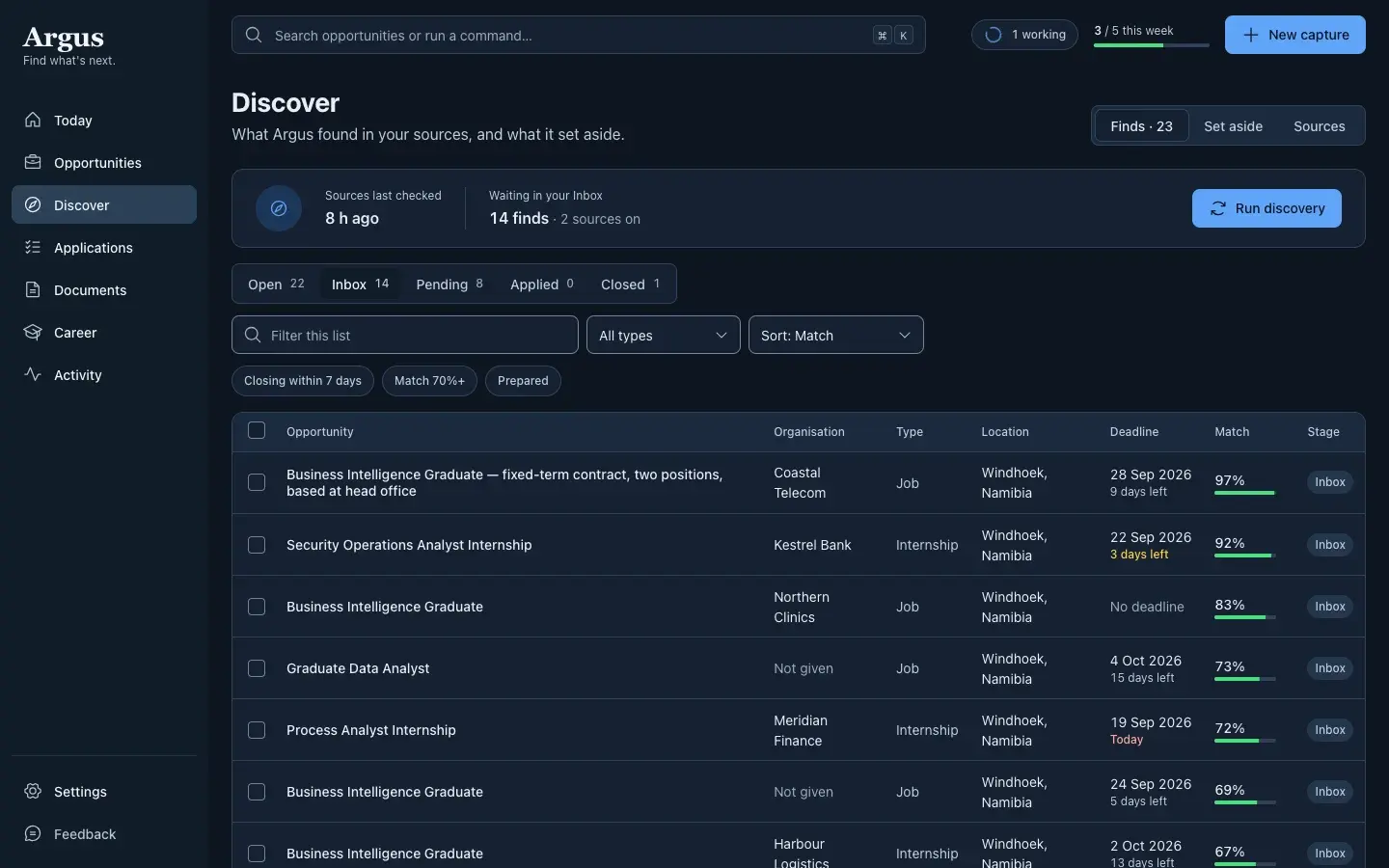Viewport: 1389px width, 868px height.
Task: Open the Sort: Match dropdown
Action: (x=836, y=335)
